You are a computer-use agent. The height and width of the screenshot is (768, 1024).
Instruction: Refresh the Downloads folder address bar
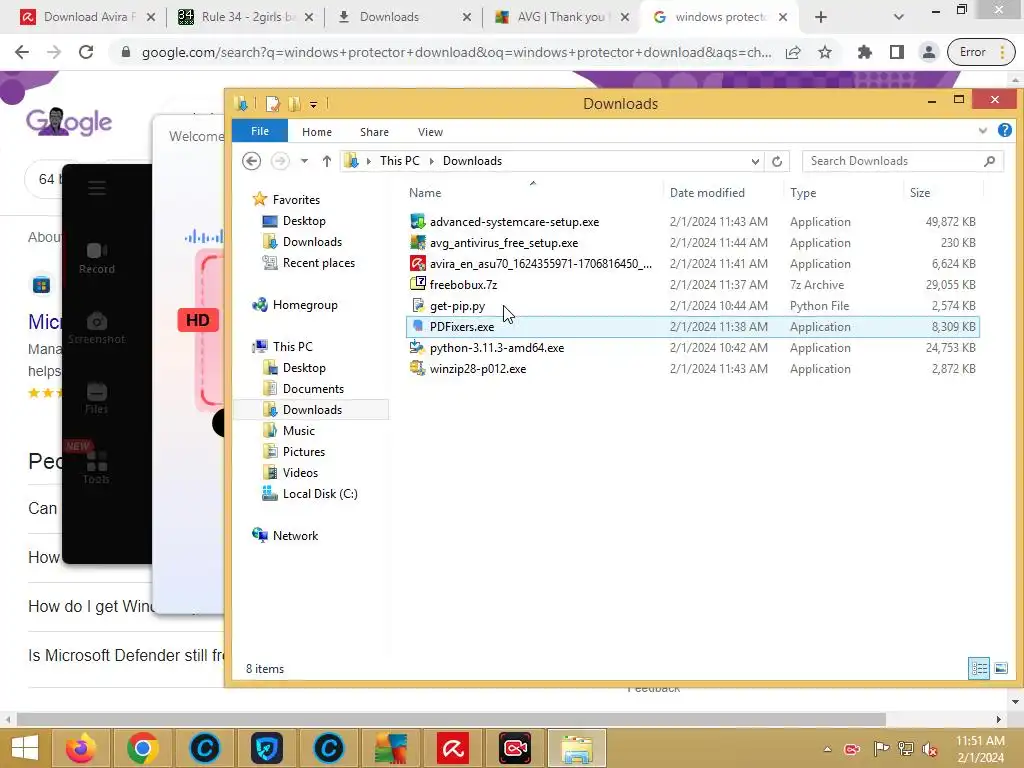click(776, 161)
